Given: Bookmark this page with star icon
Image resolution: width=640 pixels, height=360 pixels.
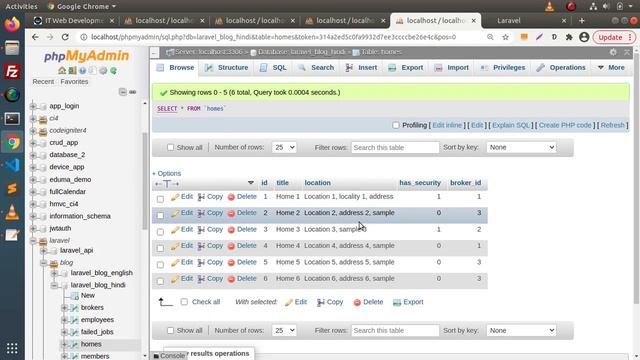Looking at the screenshot, I should [x=505, y=37].
